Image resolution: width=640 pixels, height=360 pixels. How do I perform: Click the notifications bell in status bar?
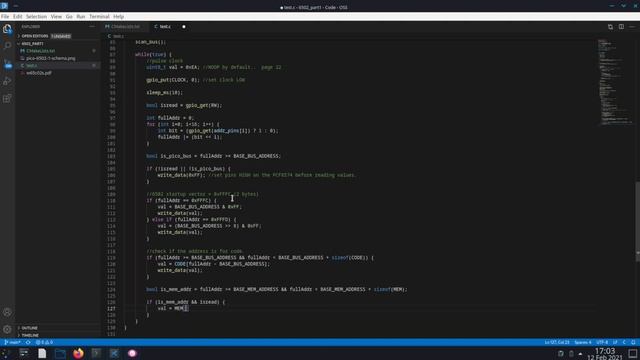633,342
